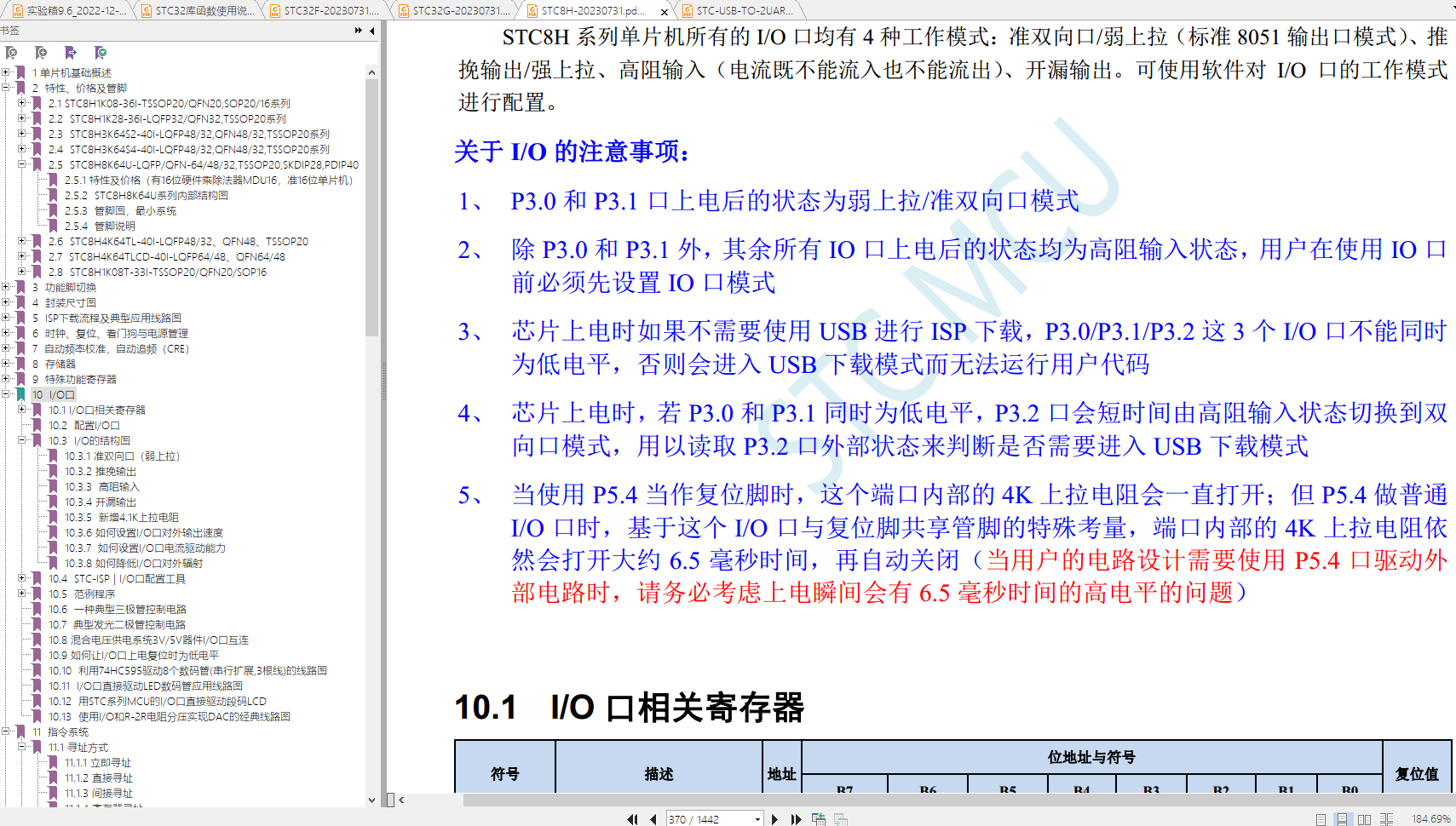Go to bookmark 7 自动频率校准
This screenshot has height=826, width=1456.
pos(111,348)
